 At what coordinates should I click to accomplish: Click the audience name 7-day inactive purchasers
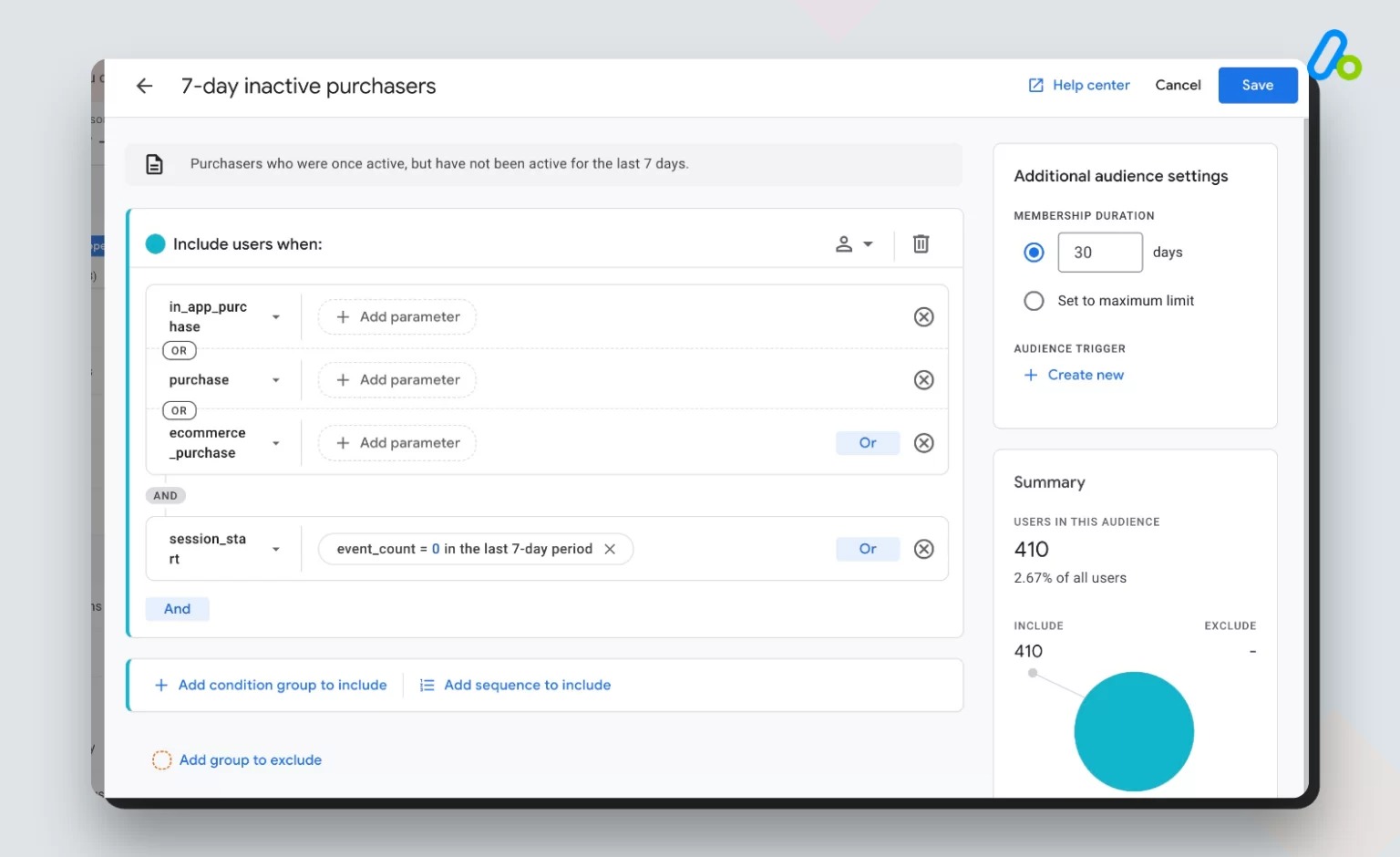pyautogui.click(x=308, y=86)
